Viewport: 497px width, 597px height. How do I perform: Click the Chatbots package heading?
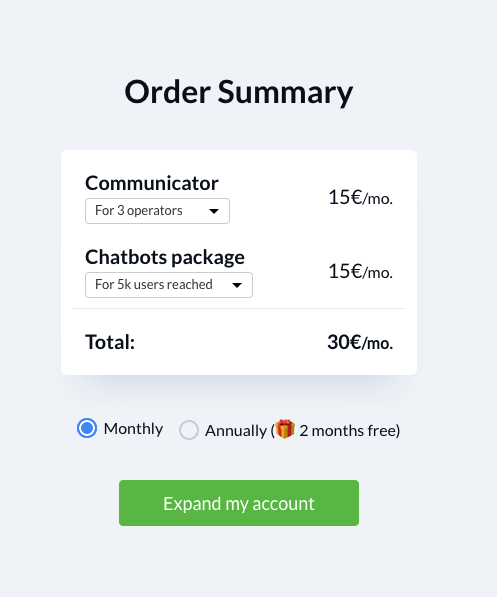point(165,257)
